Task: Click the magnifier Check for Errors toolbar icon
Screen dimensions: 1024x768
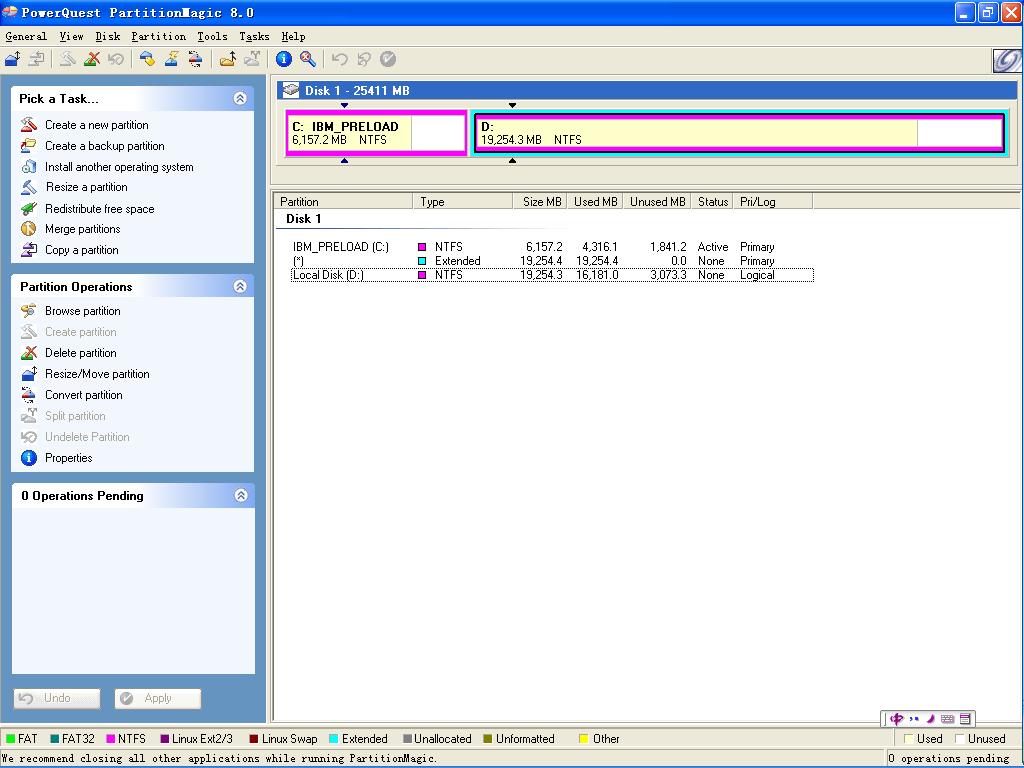Action: coord(308,59)
